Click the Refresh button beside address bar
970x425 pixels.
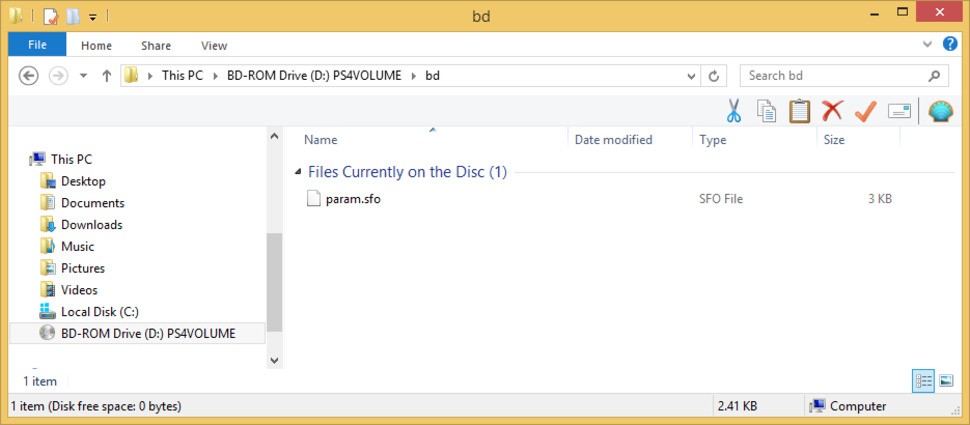(714, 76)
